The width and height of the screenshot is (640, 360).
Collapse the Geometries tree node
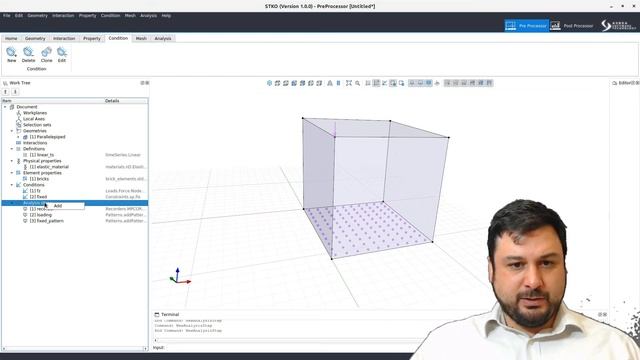point(12,131)
